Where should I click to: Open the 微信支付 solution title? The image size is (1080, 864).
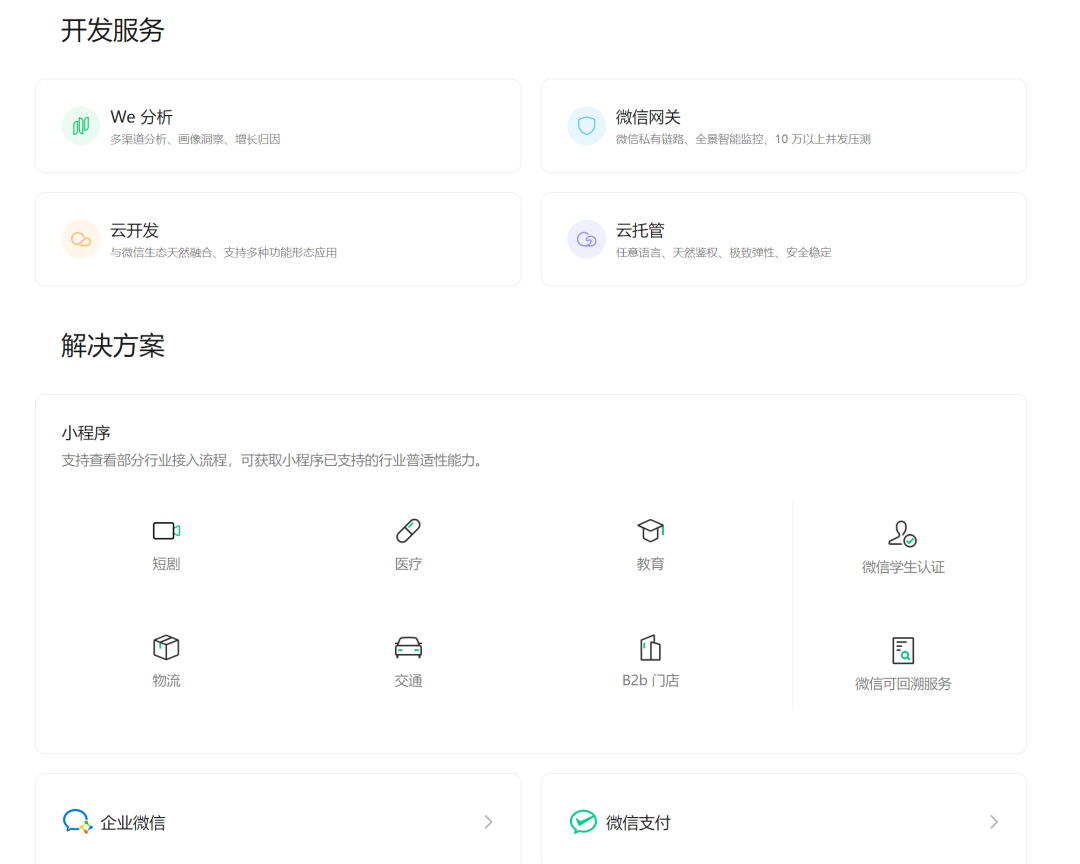(x=638, y=823)
